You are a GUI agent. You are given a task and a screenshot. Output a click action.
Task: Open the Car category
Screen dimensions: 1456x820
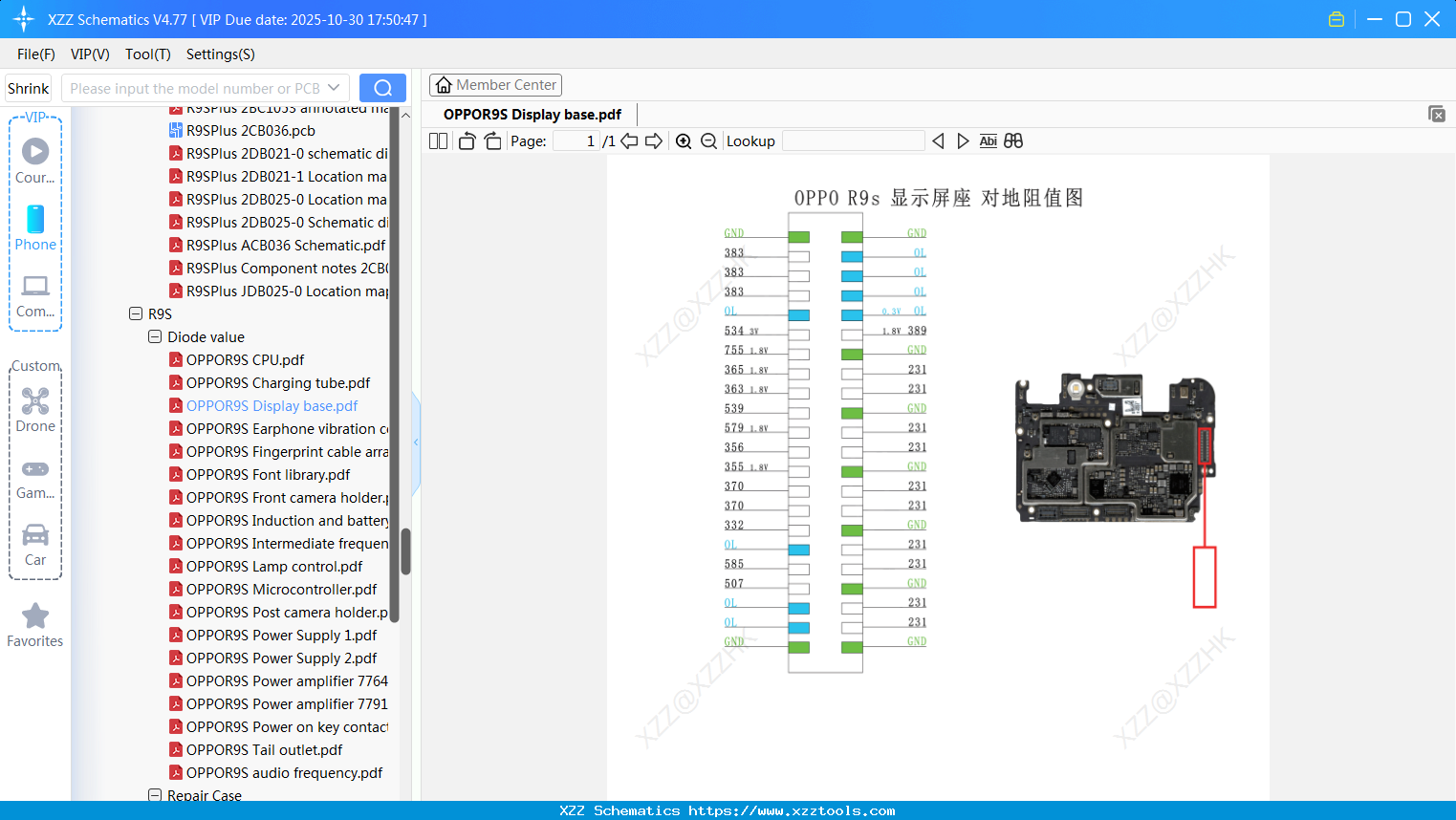(35, 545)
